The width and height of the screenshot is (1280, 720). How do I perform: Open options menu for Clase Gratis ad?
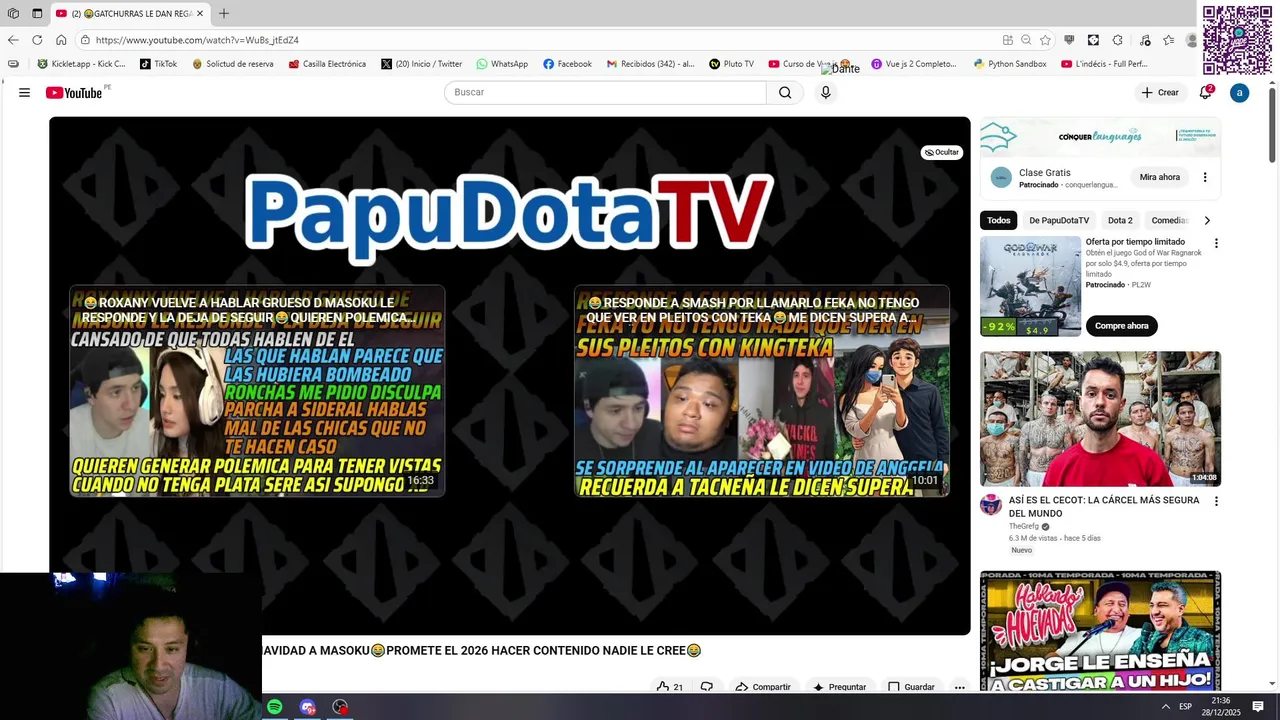[1205, 177]
